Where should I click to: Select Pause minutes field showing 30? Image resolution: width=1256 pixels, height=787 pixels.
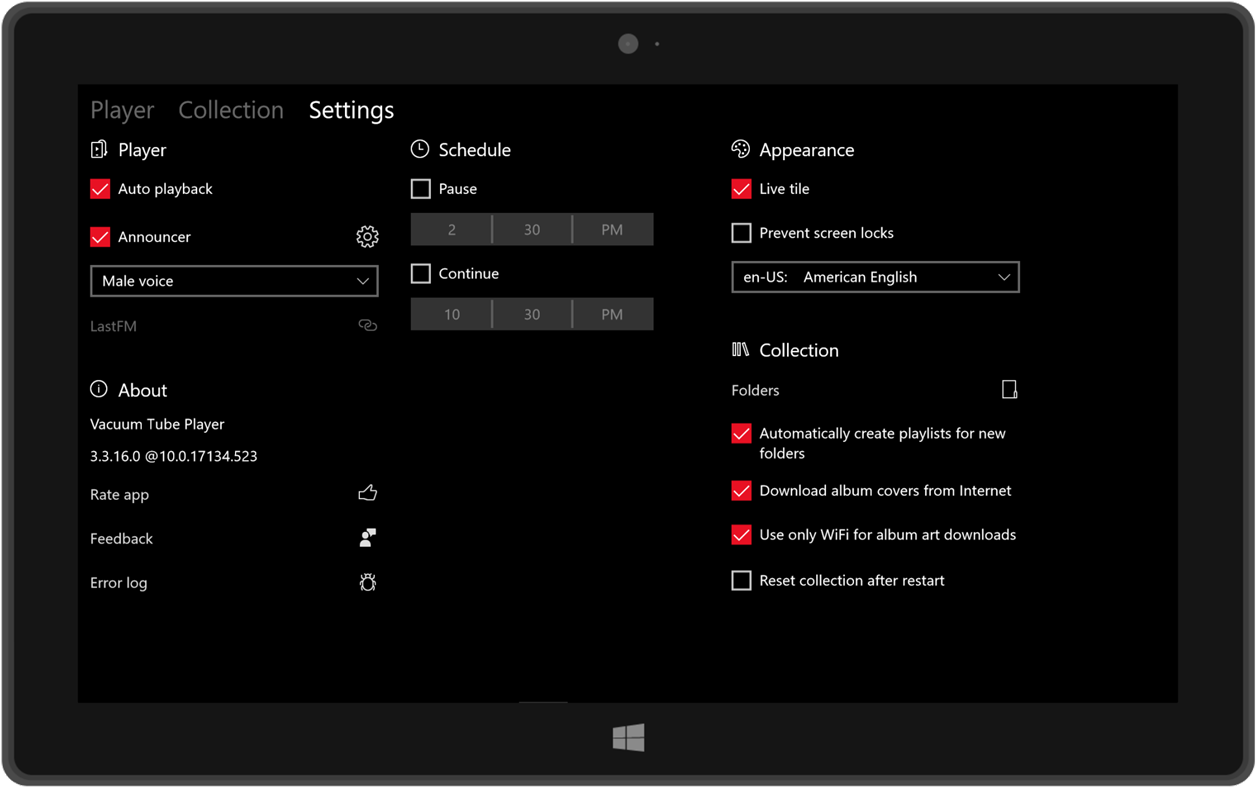(x=532, y=230)
